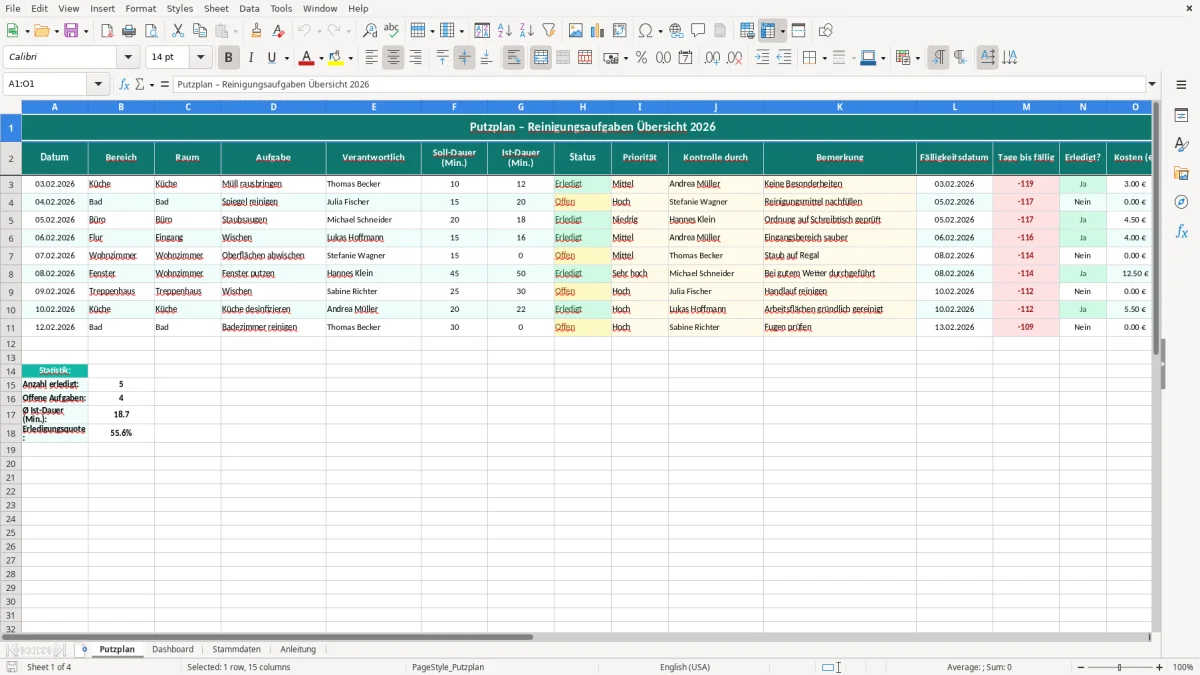The height and width of the screenshot is (675, 1200).
Task: Click the Define Print Area icon
Action: (x=747, y=31)
